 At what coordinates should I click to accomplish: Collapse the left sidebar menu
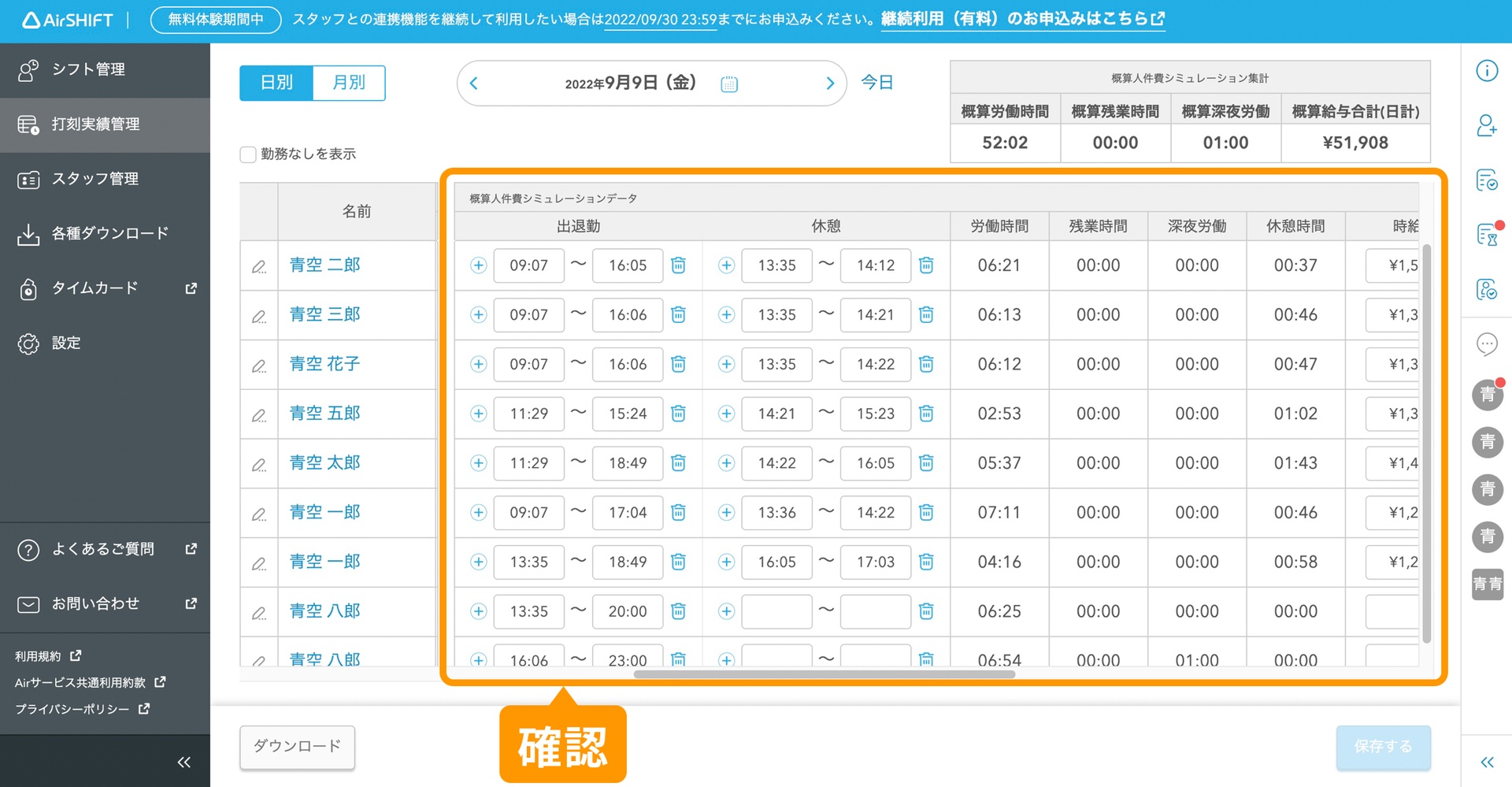coord(184,762)
